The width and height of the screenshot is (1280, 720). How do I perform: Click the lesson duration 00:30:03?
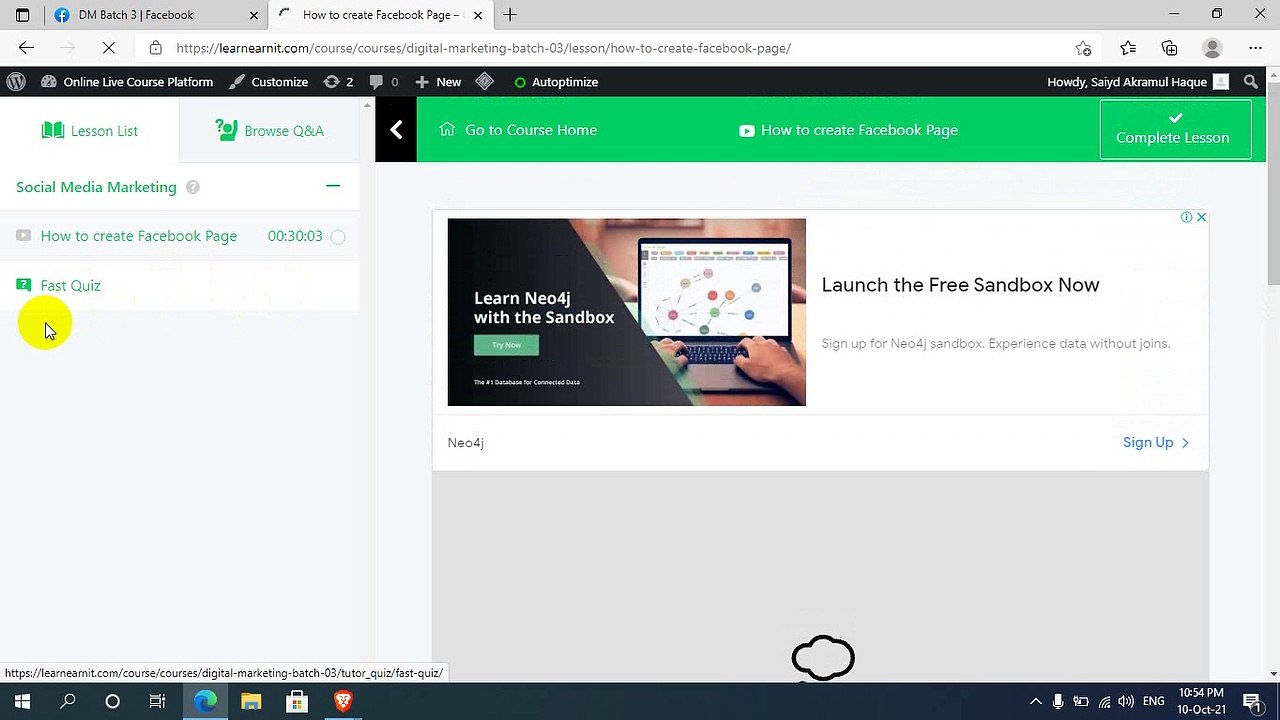coord(295,236)
